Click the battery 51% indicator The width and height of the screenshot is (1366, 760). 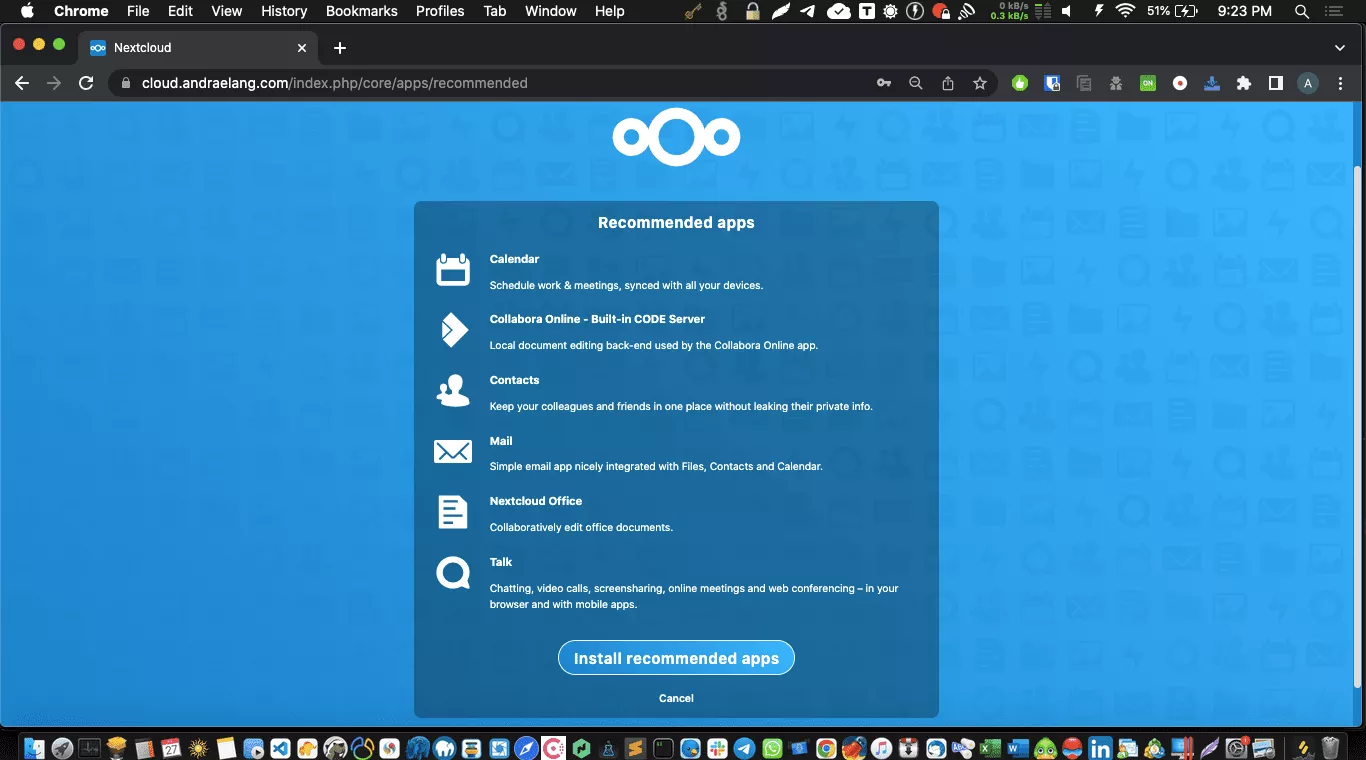[1172, 11]
